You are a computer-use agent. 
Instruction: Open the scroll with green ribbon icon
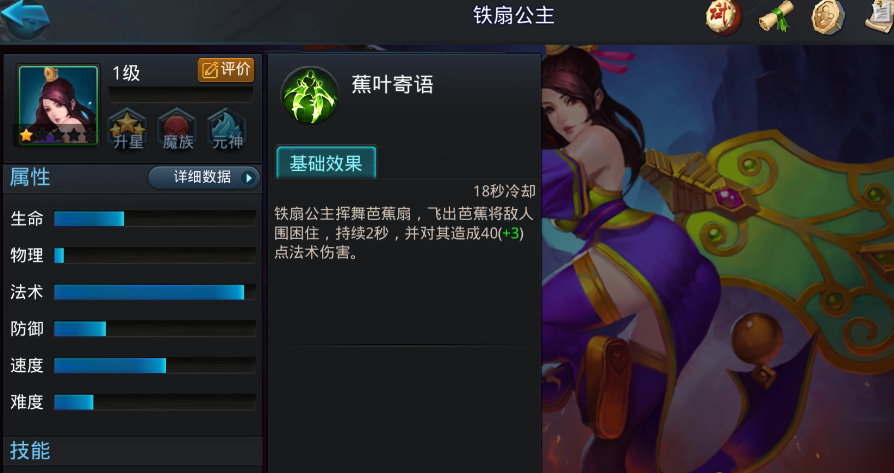coord(777,17)
